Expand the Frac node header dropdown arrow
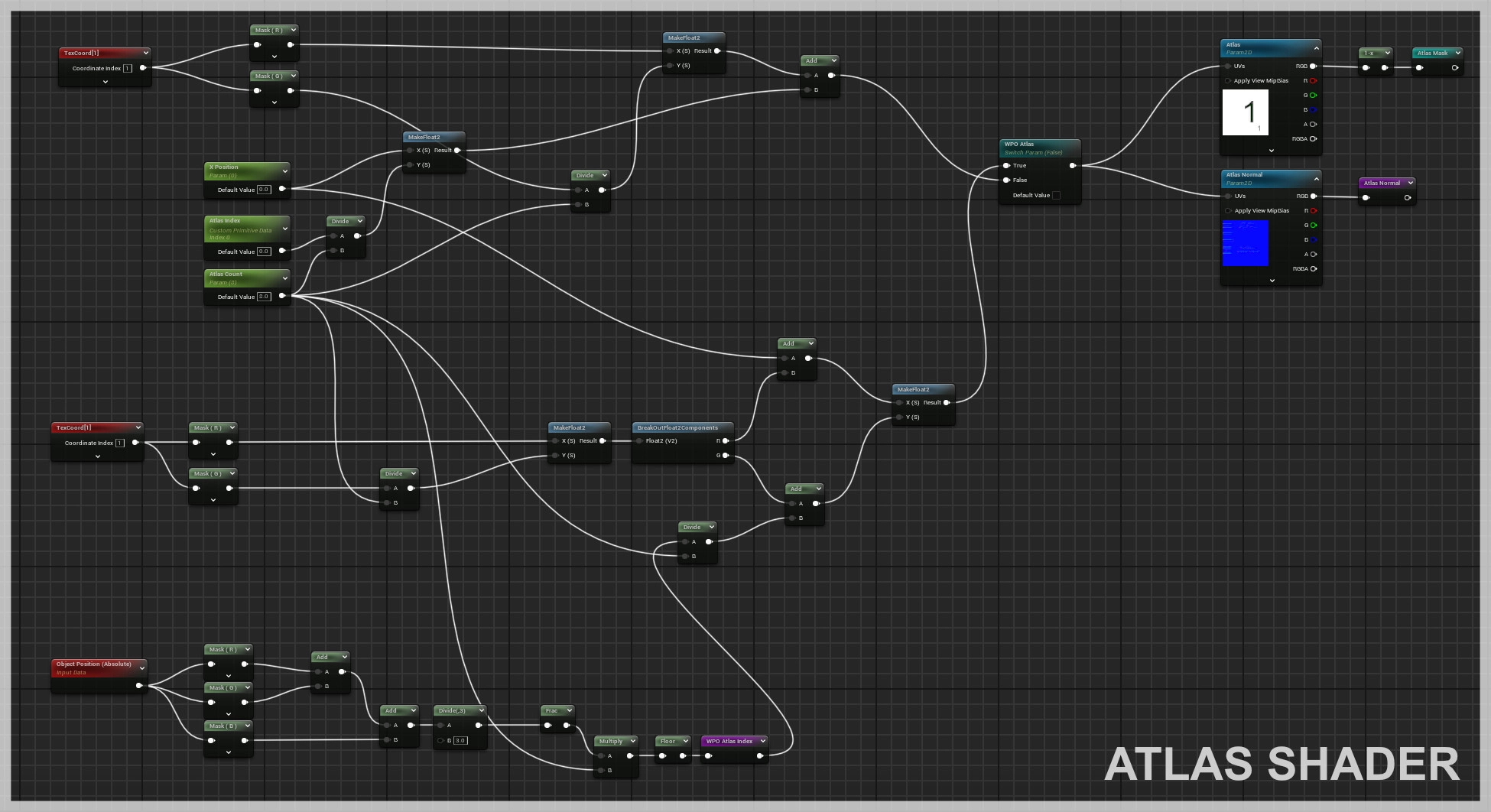The height and width of the screenshot is (812, 1491). (568, 711)
